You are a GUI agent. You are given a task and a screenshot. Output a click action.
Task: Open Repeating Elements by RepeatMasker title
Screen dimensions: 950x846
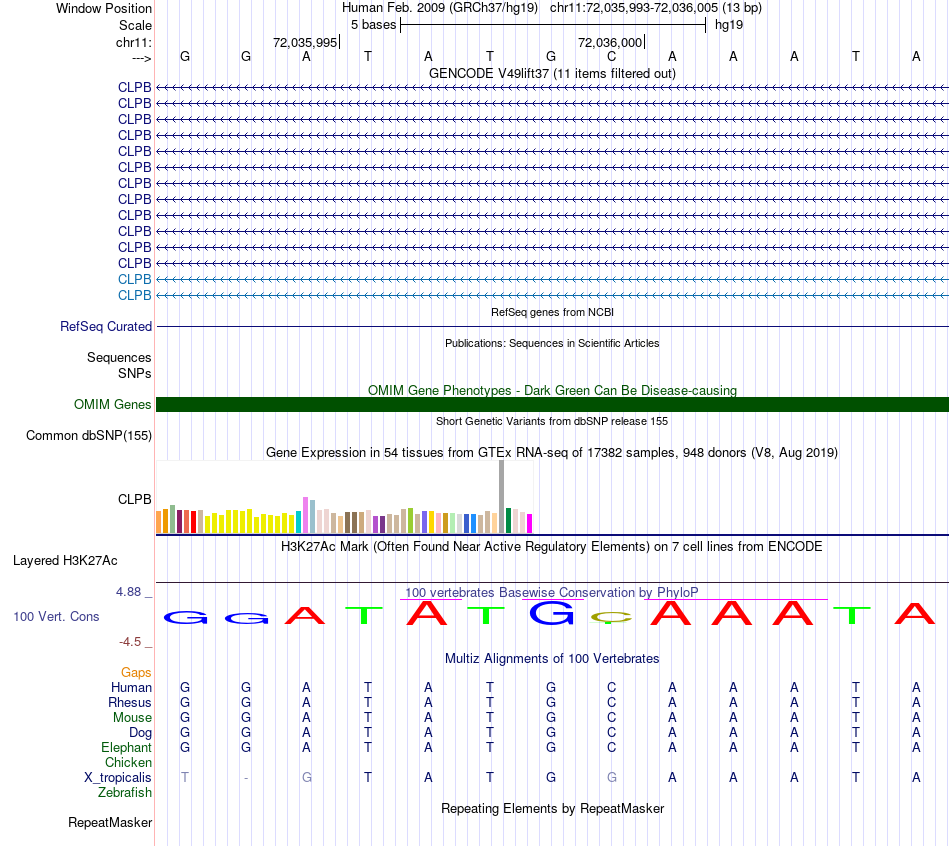click(x=552, y=808)
